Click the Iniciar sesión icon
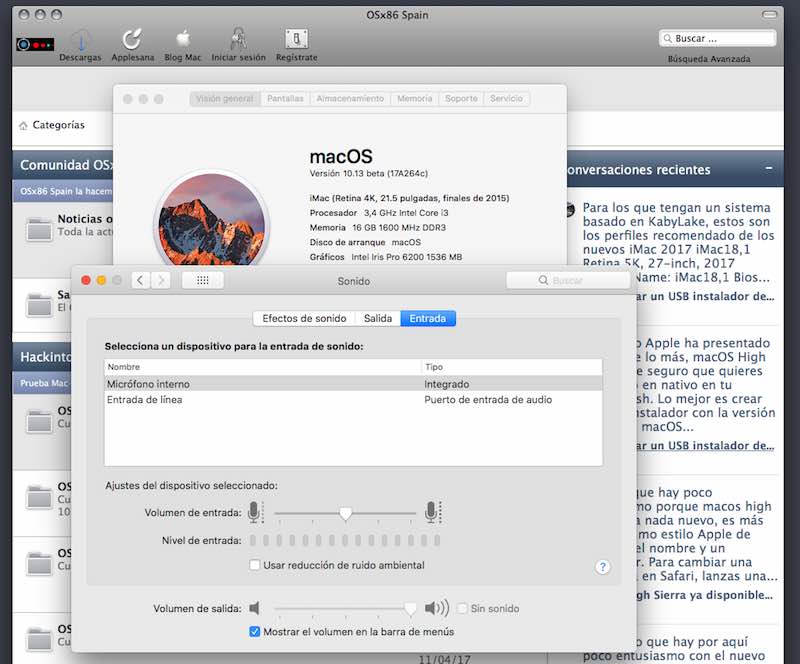This screenshot has height=664, width=800. pyautogui.click(x=238, y=39)
